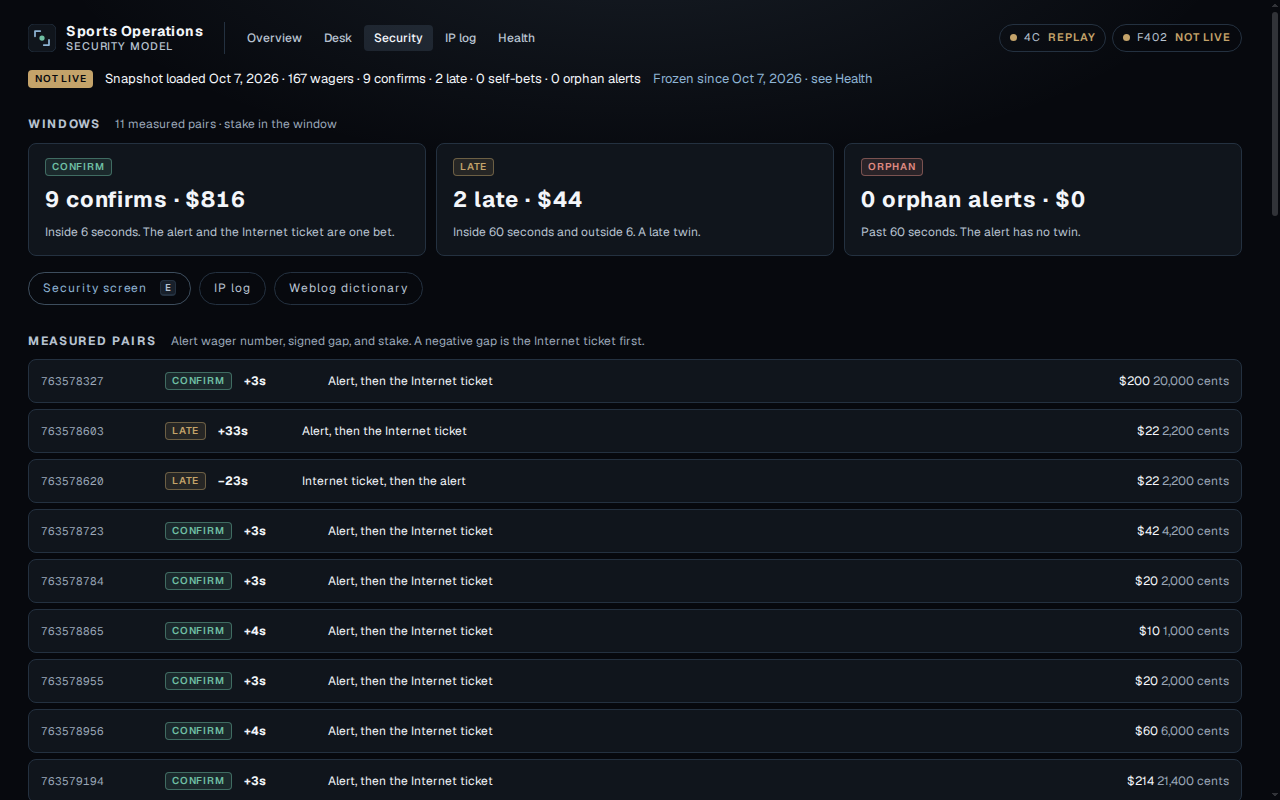
Task: Click the LATE badge on row 763578603
Action: pyautogui.click(x=185, y=431)
